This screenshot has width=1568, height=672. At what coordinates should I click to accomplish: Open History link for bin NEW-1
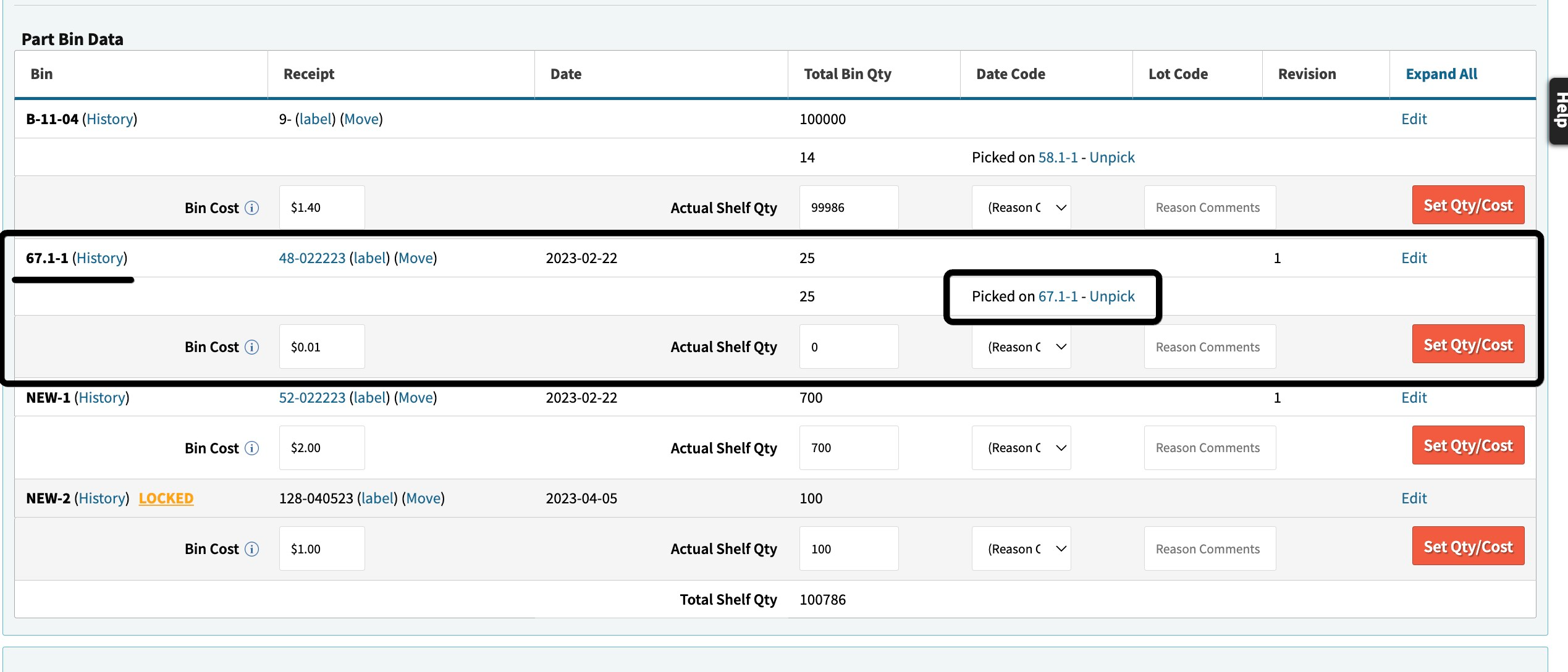coord(102,398)
